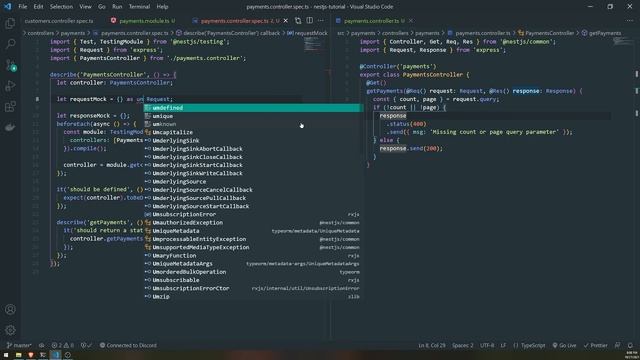
Task: Choose 'UnauthorizedException' suggestion
Action: (x=252, y=222)
